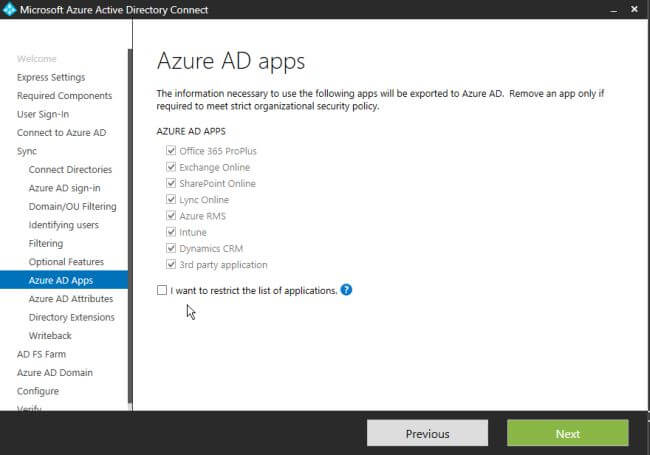This screenshot has width=650, height=455.
Task: Open the Filtering step
Action: [x=46, y=243]
